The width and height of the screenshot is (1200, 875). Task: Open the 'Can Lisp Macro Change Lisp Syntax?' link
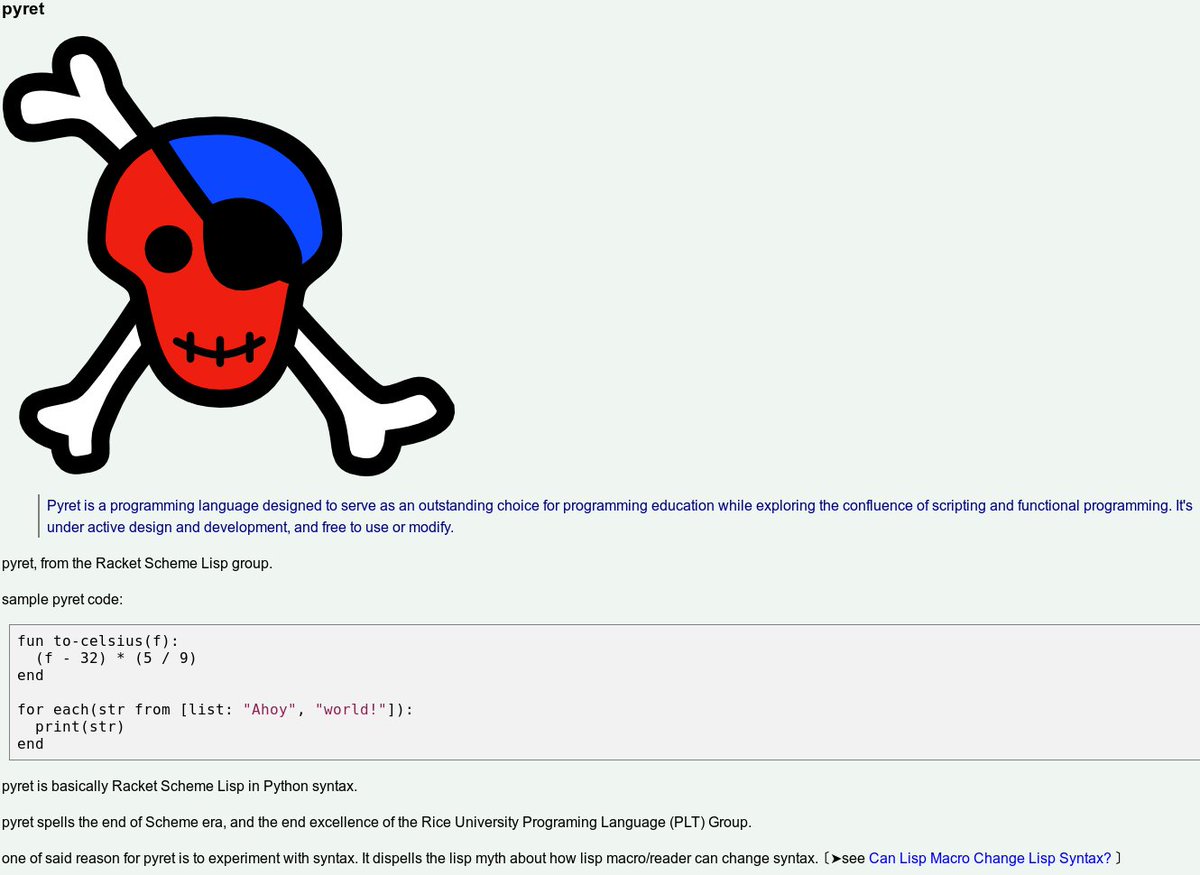pos(990,858)
